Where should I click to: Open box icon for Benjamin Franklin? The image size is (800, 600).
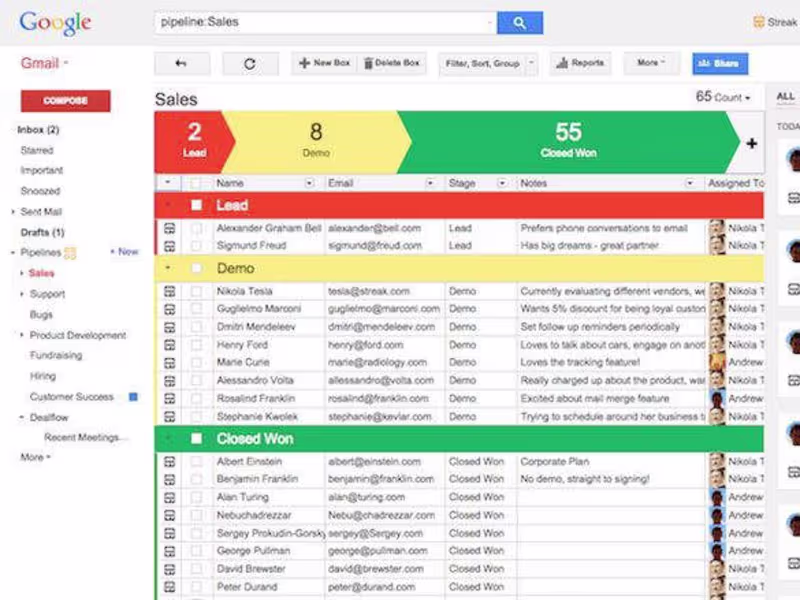point(169,480)
